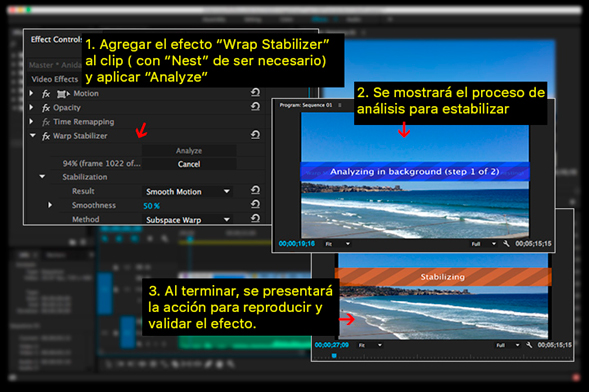Reset the Smoothness value
The image size is (589, 392).
pos(255,204)
